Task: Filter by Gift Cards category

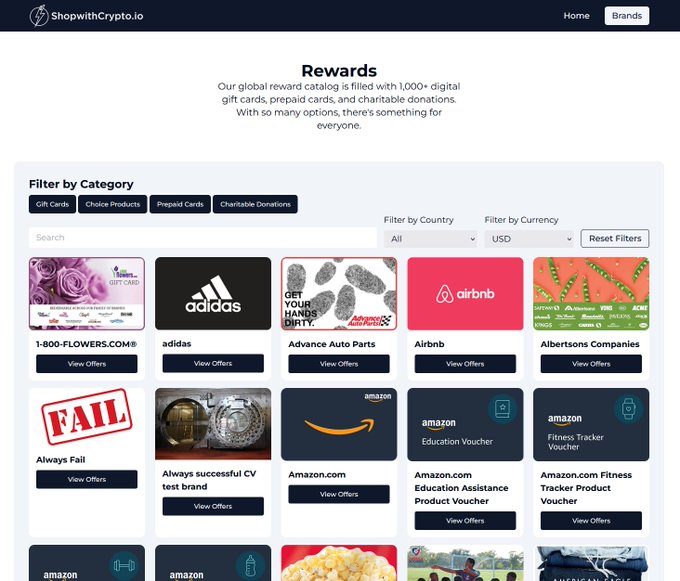Action: point(52,204)
